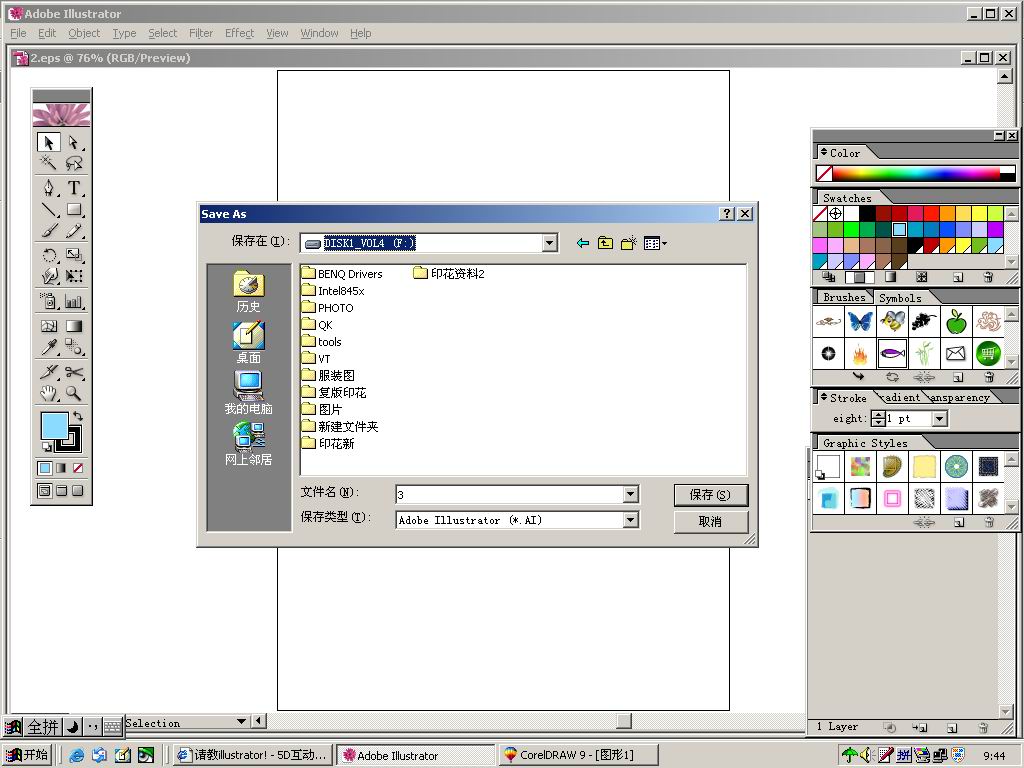
Task: Pick the blue butterfly symbol
Action: (860, 321)
